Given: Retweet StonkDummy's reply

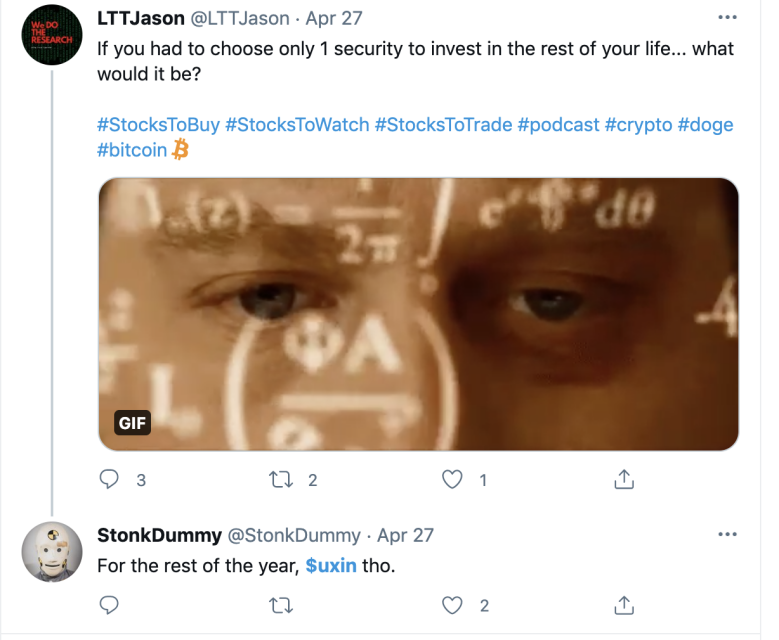Looking at the screenshot, I should click(x=282, y=605).
